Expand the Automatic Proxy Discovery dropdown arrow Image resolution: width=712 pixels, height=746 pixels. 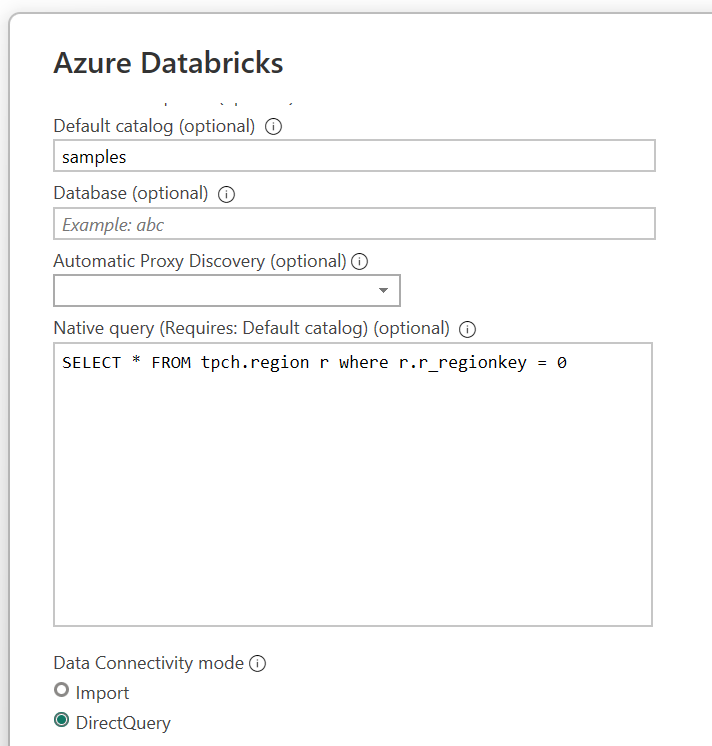tap(383, 291)
